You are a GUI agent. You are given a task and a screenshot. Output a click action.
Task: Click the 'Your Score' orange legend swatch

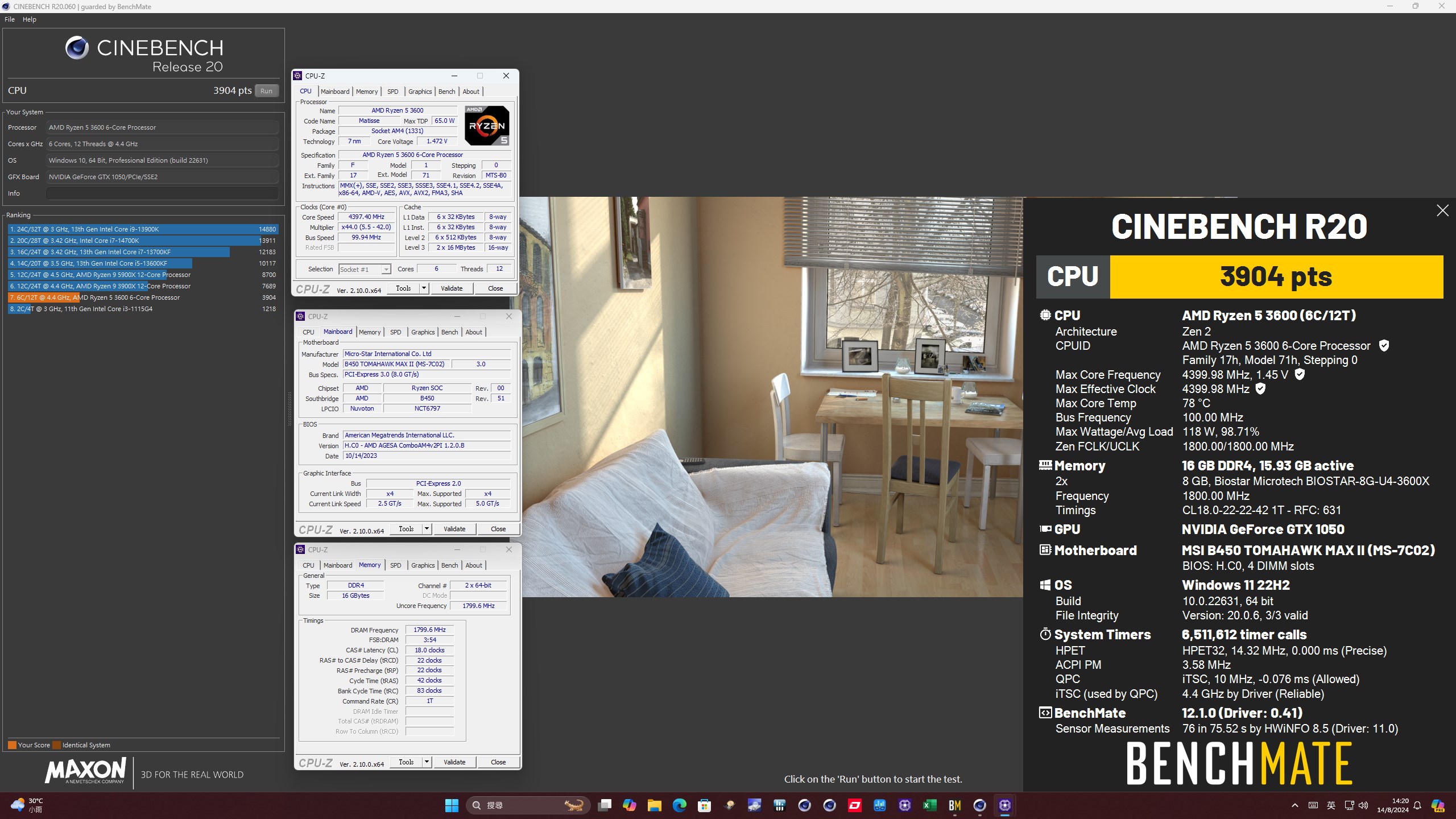12,745
